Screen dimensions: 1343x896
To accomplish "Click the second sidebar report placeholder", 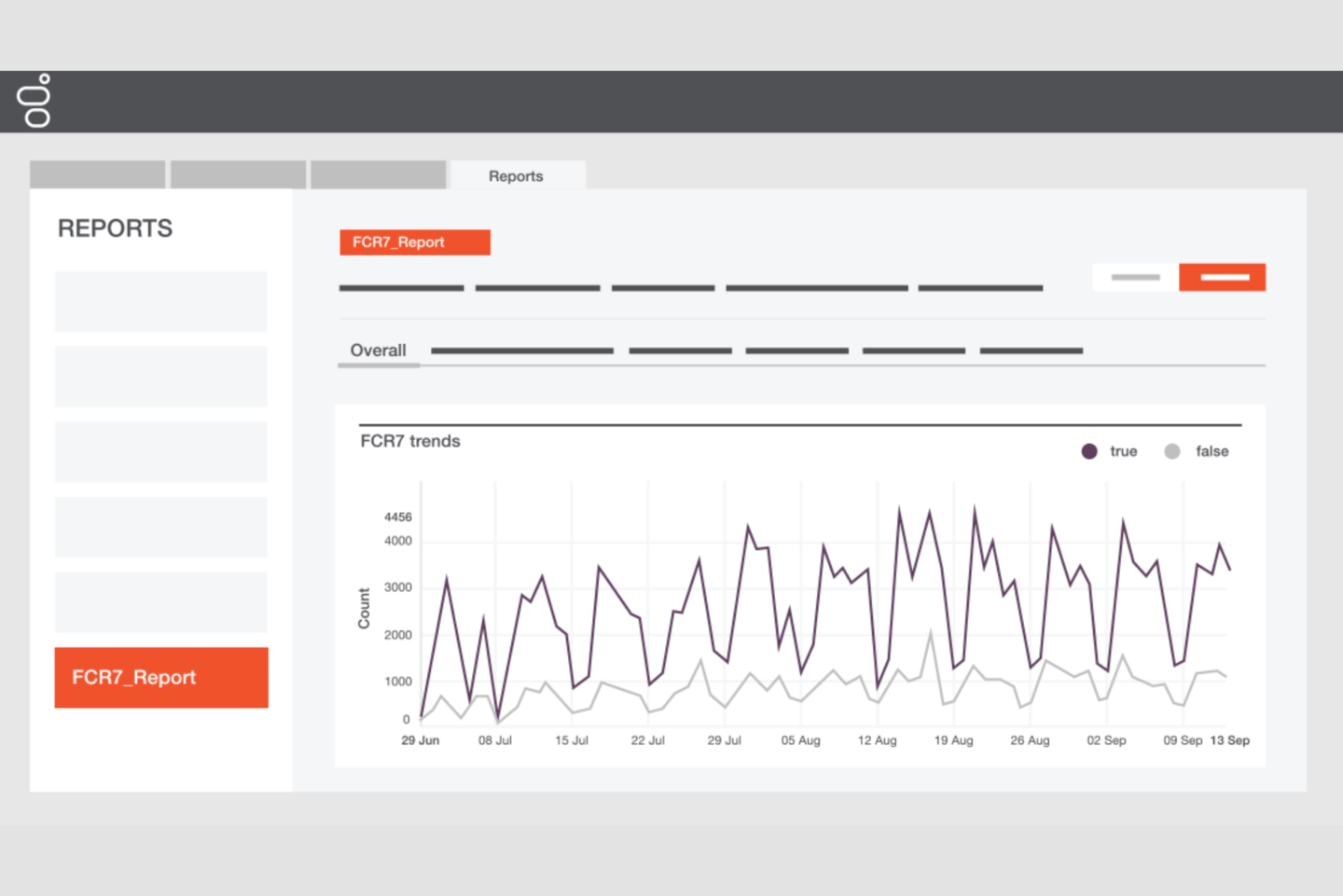I will pyautogui.click(x=160, y=377).
